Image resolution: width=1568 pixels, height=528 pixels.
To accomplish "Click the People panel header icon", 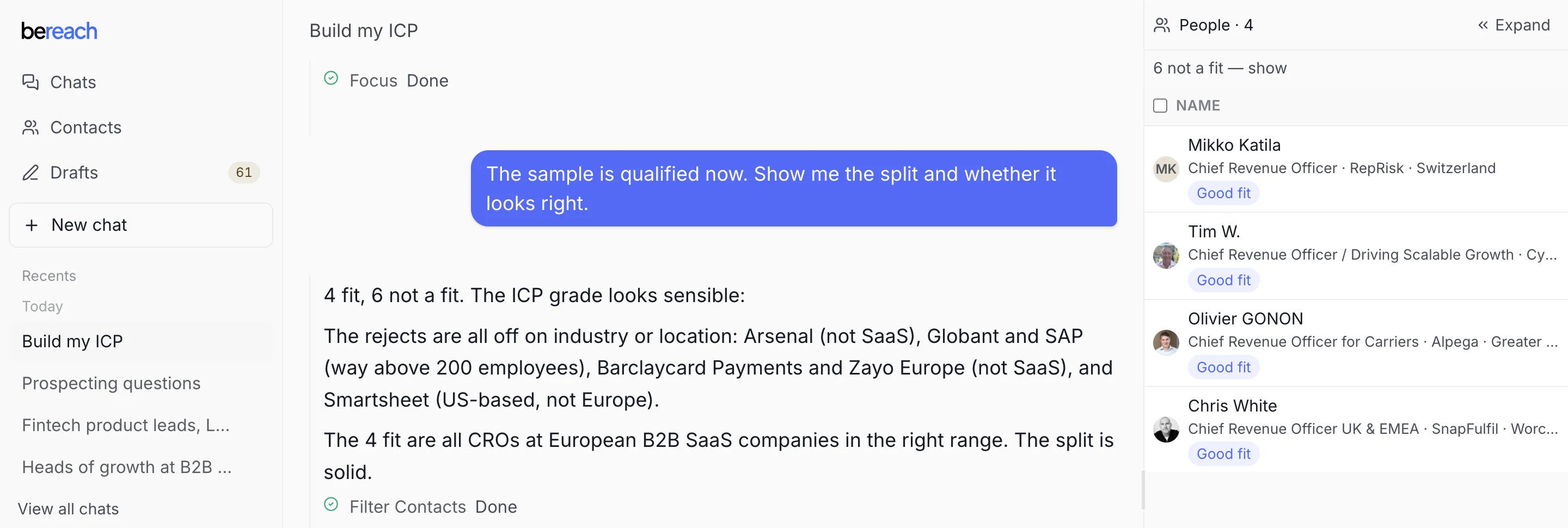I will (1161, 25).
